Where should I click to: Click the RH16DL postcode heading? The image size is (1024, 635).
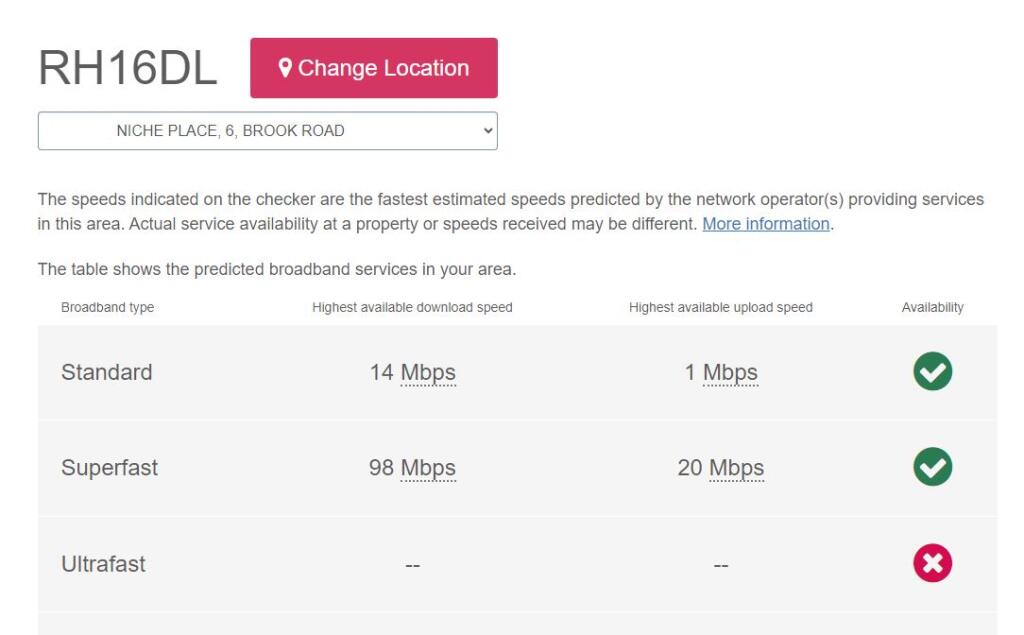point(127,69)
